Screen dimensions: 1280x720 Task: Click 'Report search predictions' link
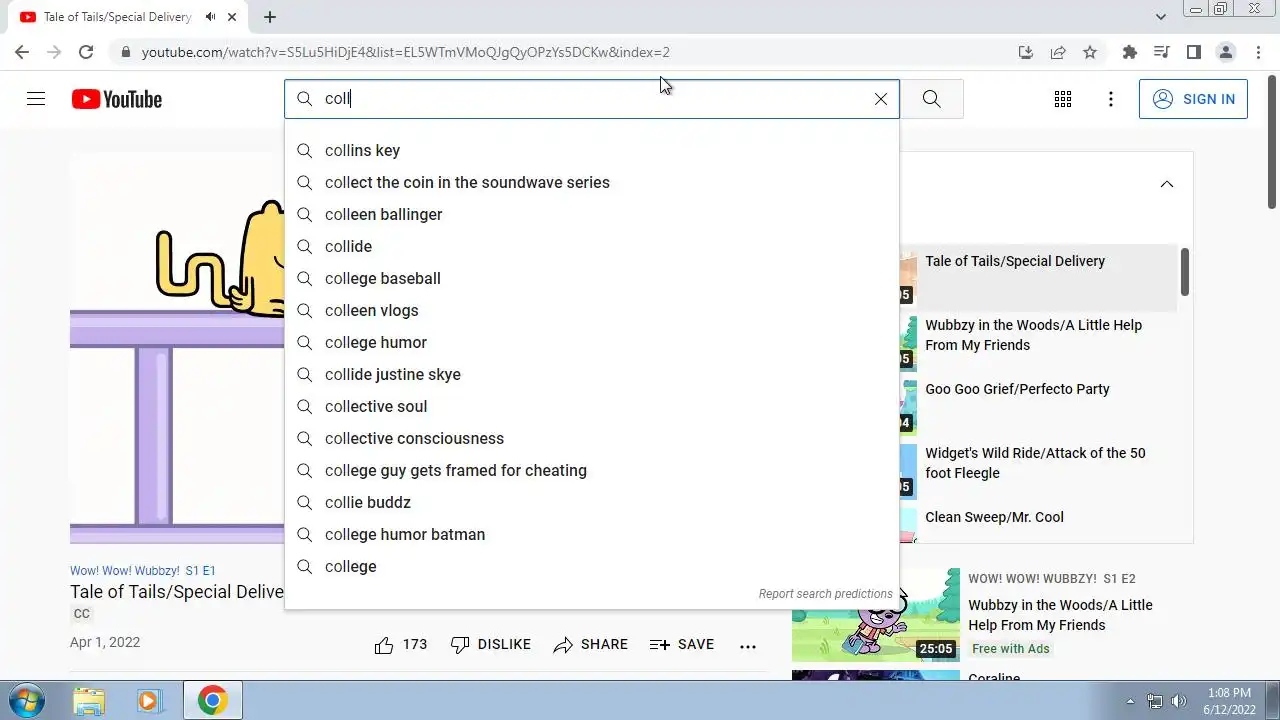coord(825,594)
